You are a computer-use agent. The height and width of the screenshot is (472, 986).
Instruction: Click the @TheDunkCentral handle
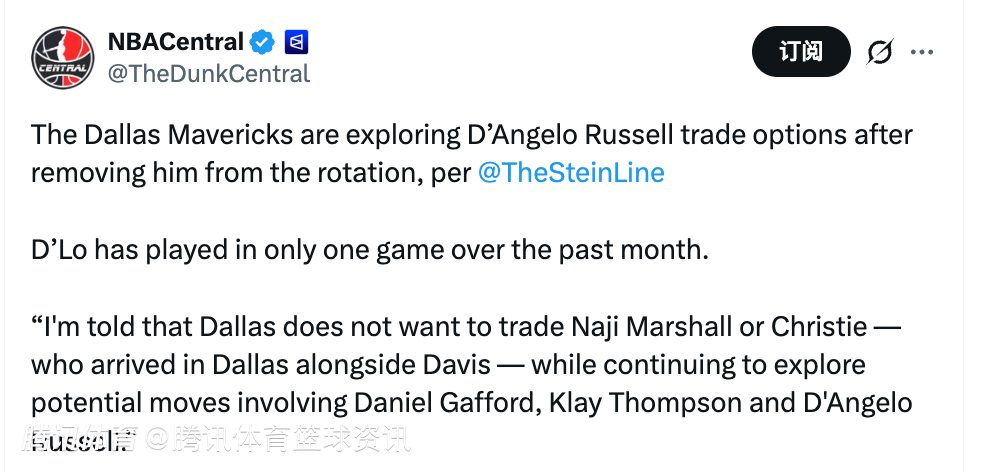(x=208, y=73)
